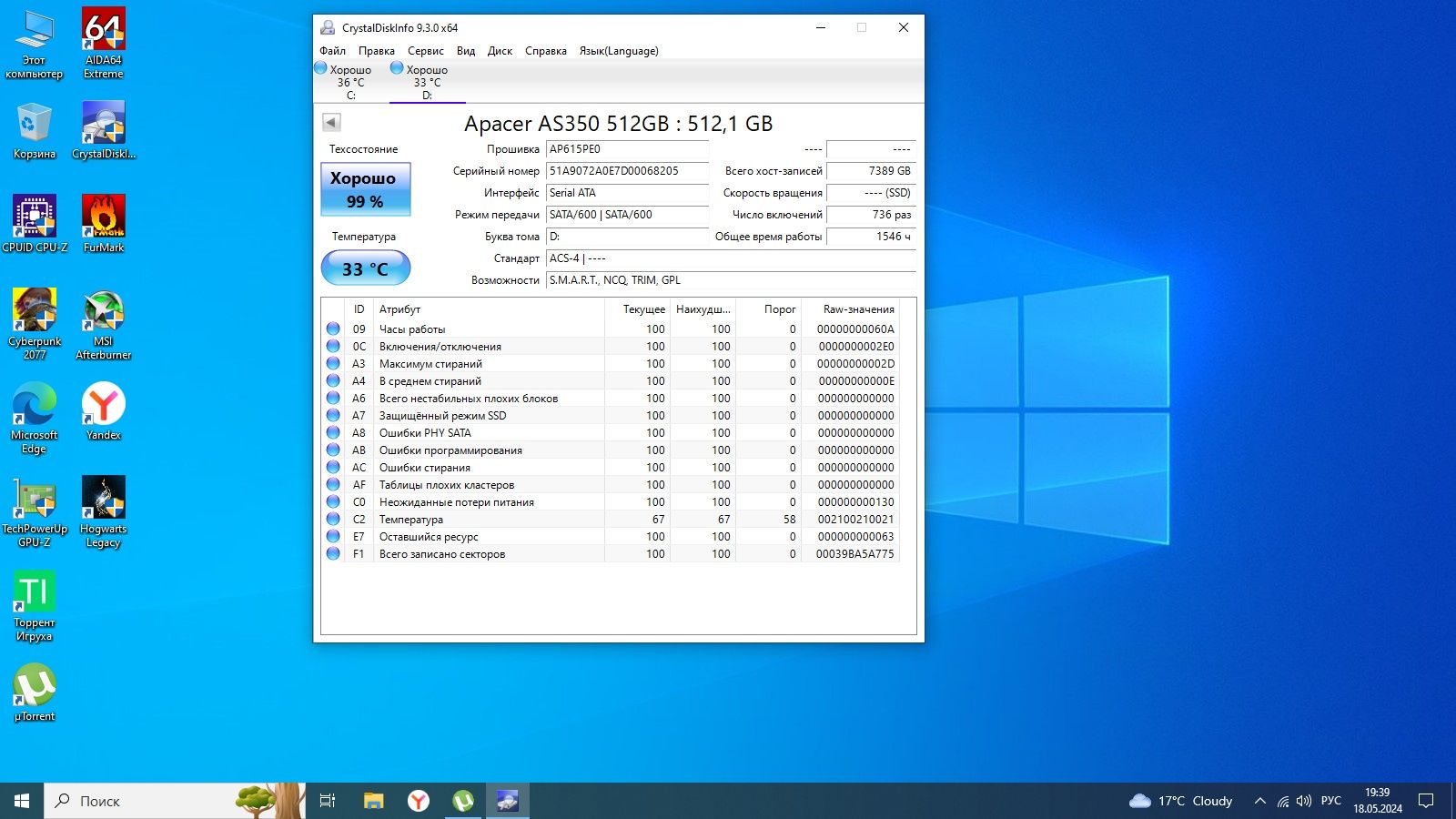
Task: Click the Атрибут column header
Action: click(490, 309)
